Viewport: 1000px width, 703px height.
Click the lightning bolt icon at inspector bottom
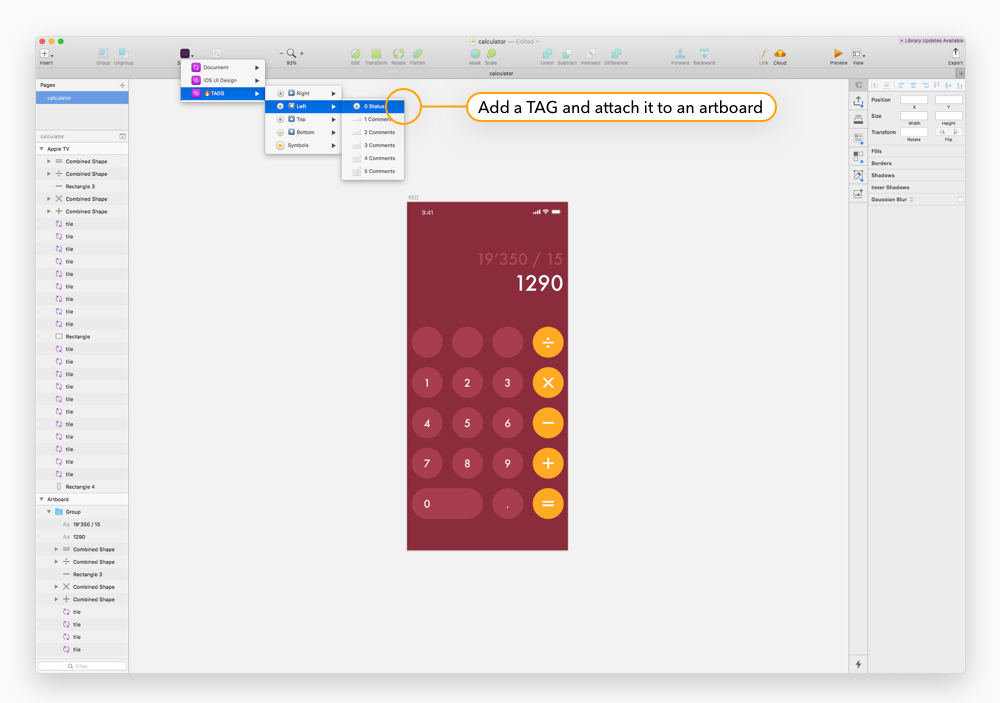point(858,664)
